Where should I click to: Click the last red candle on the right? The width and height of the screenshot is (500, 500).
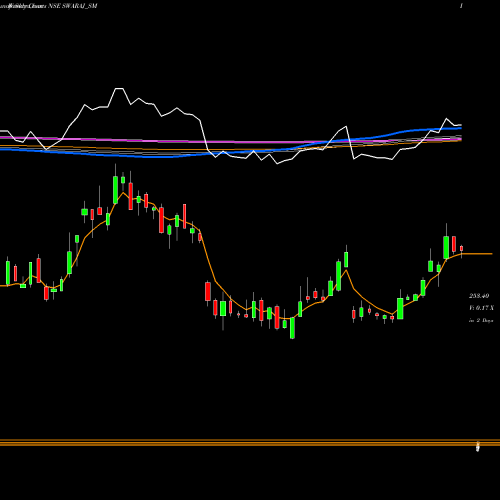click(x=462, y=248)
